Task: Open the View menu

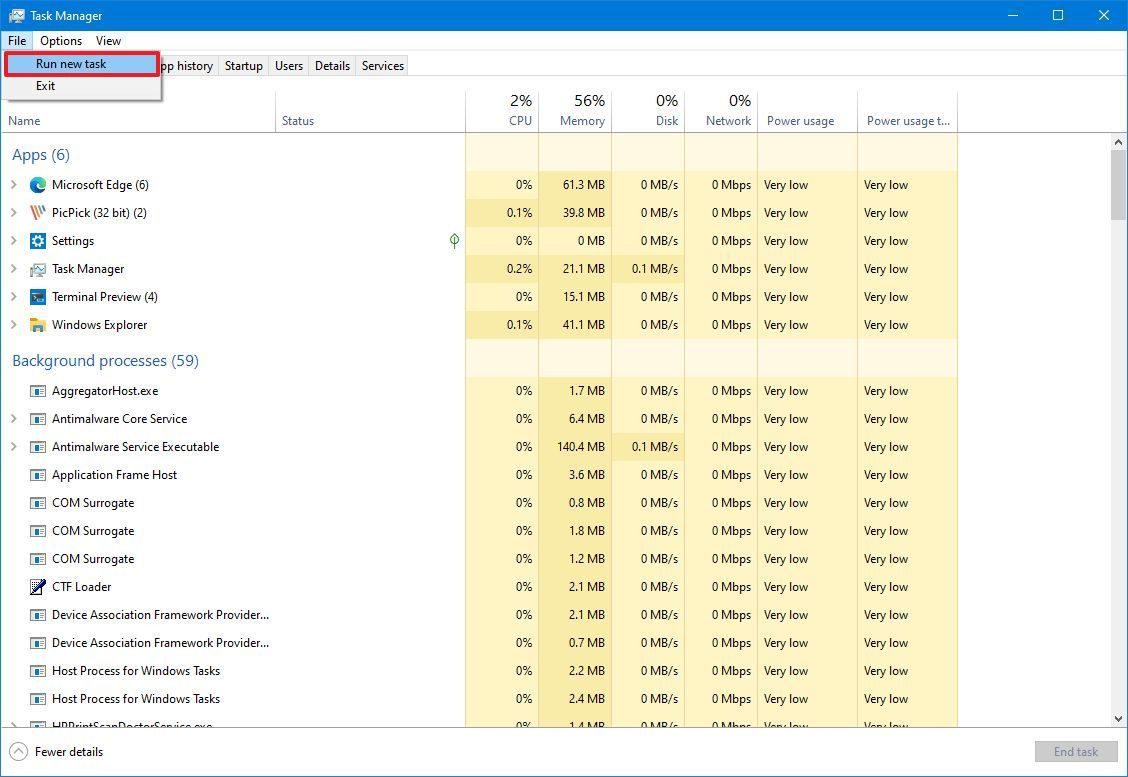Action: 108,40
